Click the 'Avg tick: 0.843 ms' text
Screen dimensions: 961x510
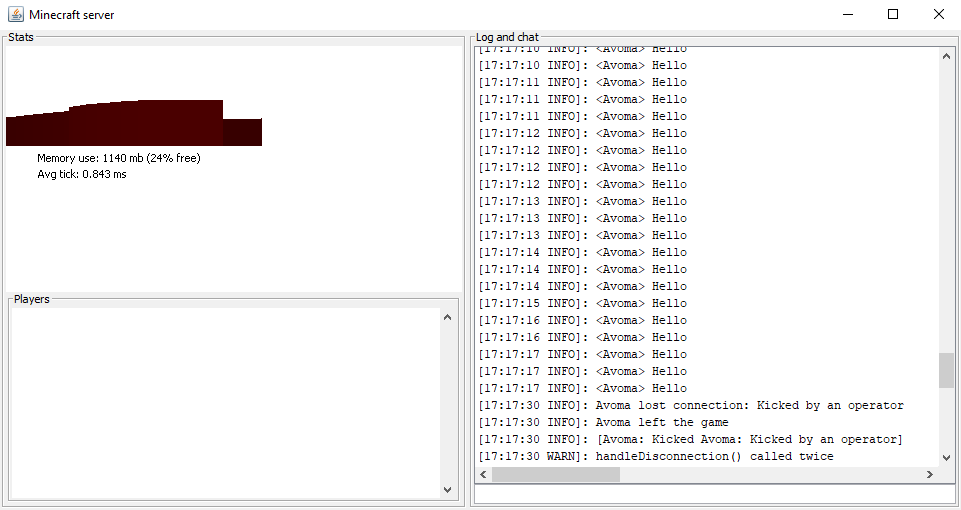[x=82, y=174]
